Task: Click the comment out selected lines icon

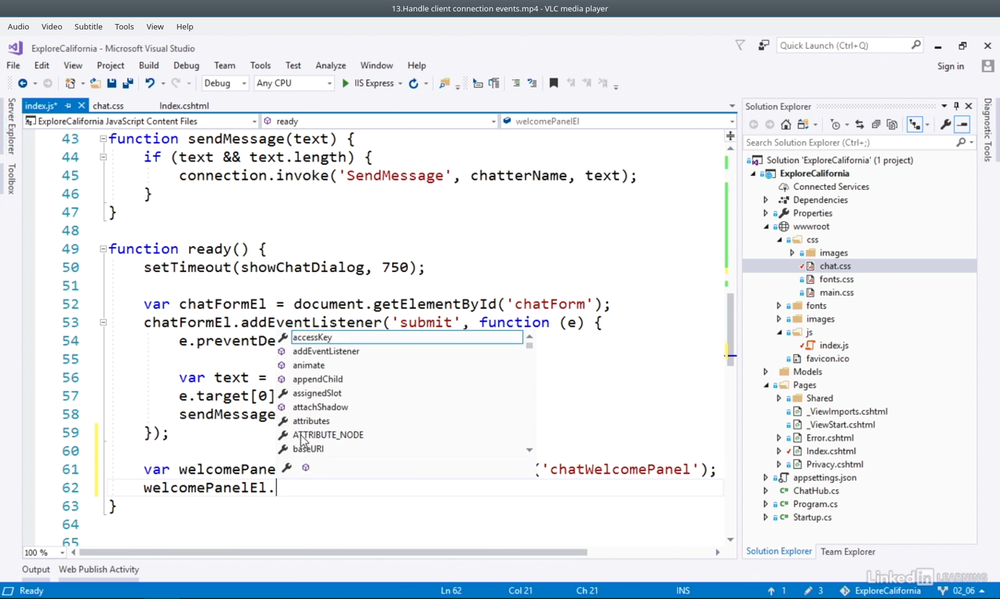Action: point(516,83)
